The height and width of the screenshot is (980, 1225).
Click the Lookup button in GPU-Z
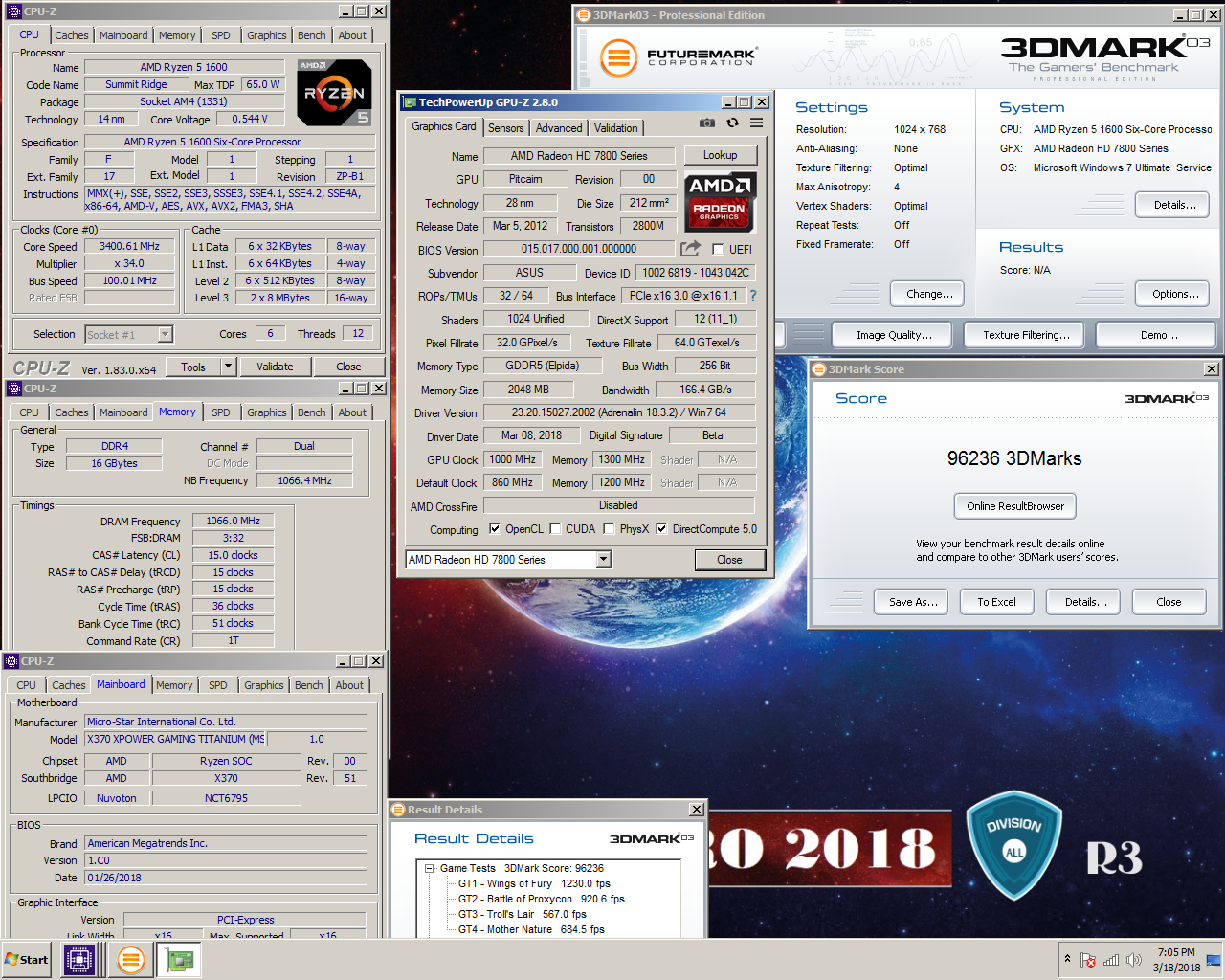click(721, 155)
